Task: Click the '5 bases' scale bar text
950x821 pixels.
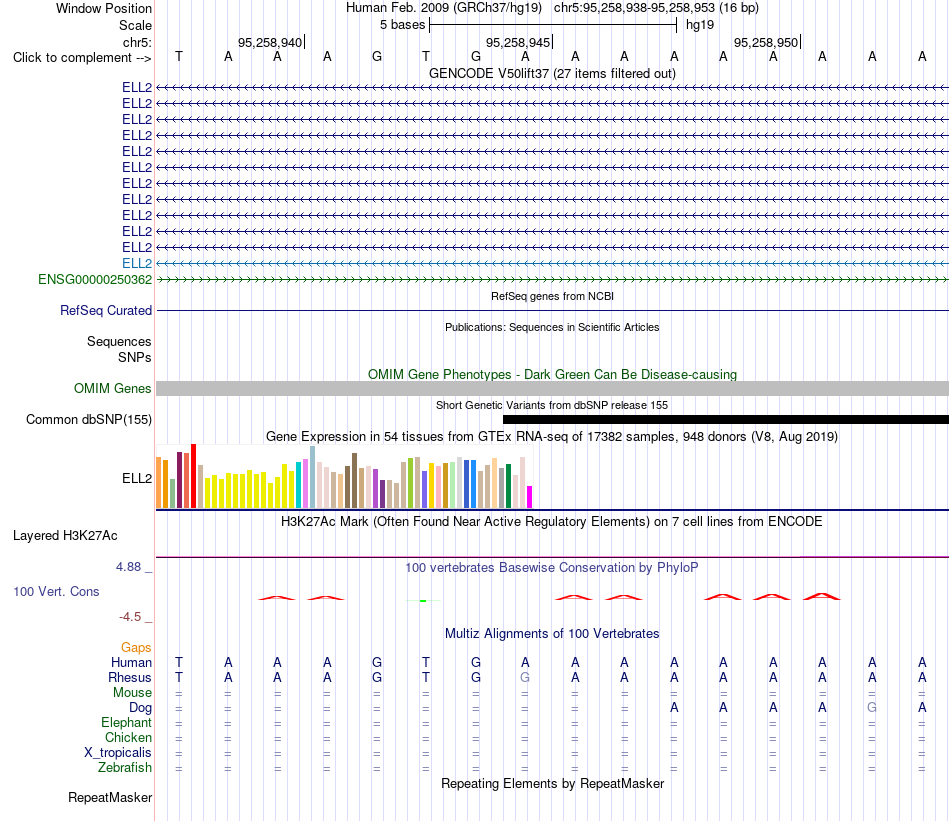Action: coord(402,25)
